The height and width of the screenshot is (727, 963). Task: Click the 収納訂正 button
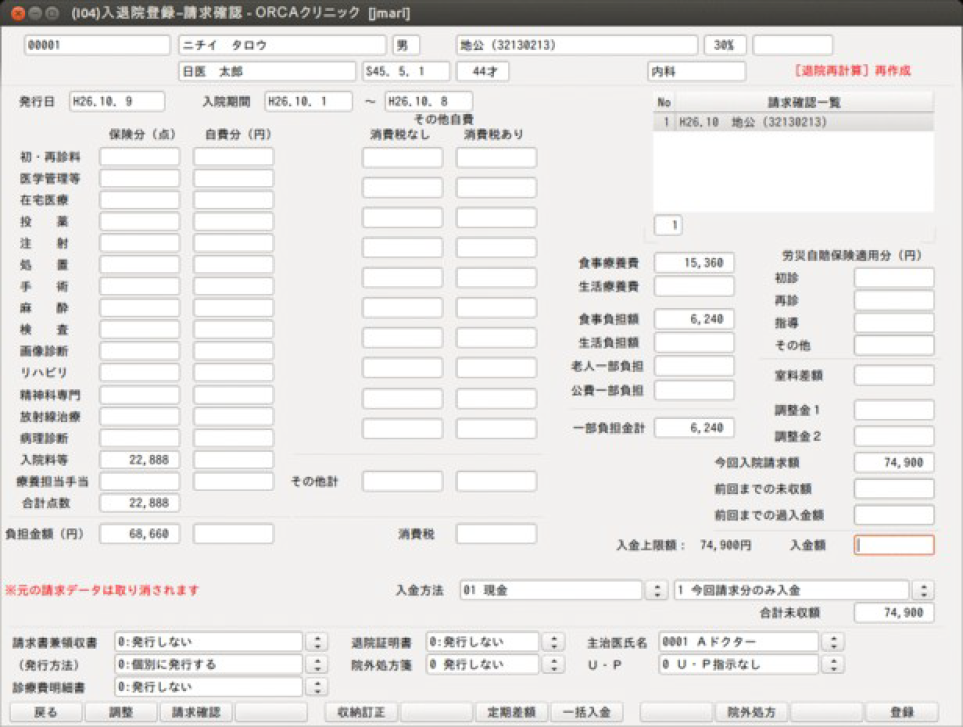[x=361, y=712]
